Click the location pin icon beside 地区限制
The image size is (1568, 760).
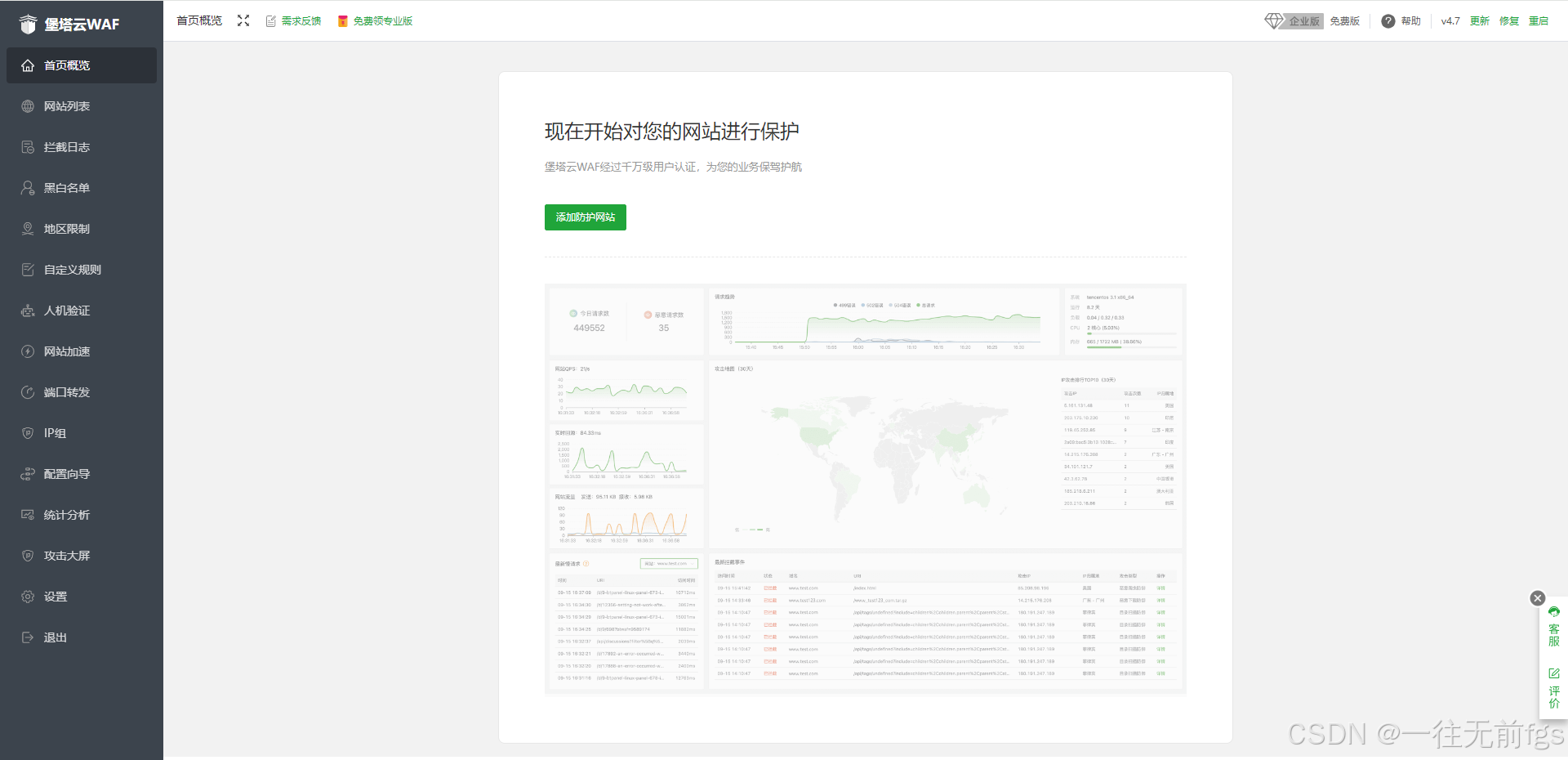coord(28,229)
